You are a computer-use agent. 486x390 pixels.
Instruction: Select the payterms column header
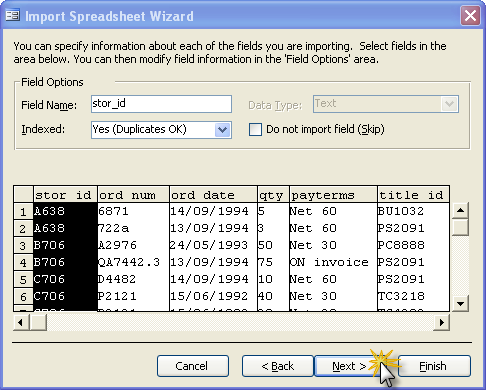coord(333,194)
